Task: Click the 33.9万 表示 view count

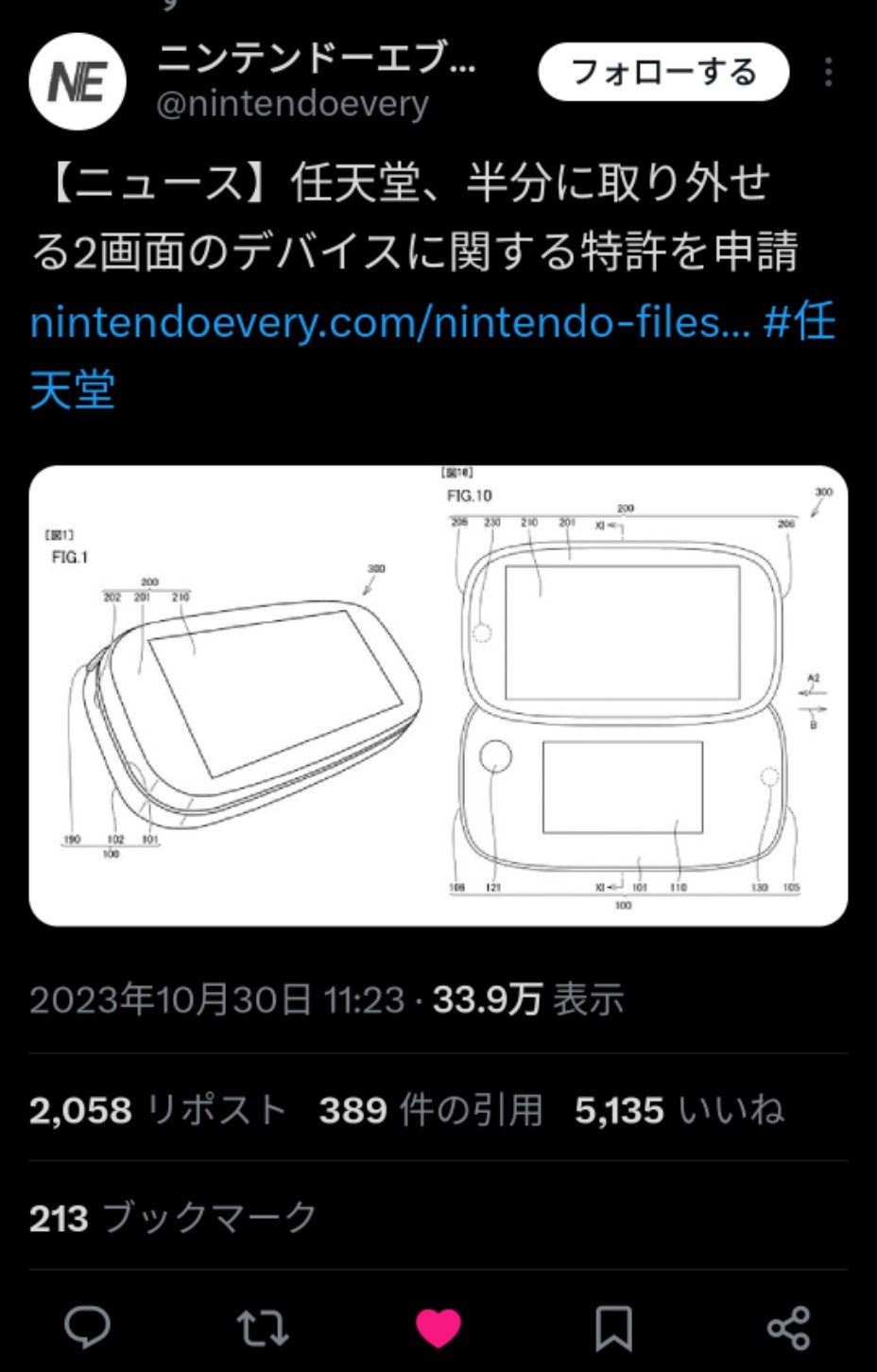Action: (528, 999)
